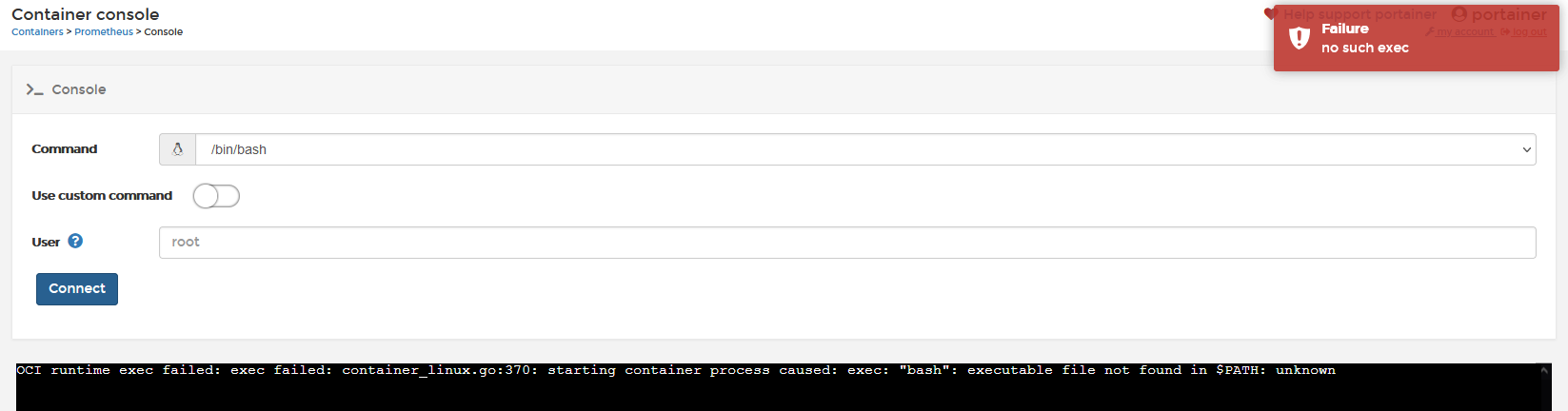Go to Containers in the breadcrumb
Screen dimensions: 1568x411
pos(37,32)
